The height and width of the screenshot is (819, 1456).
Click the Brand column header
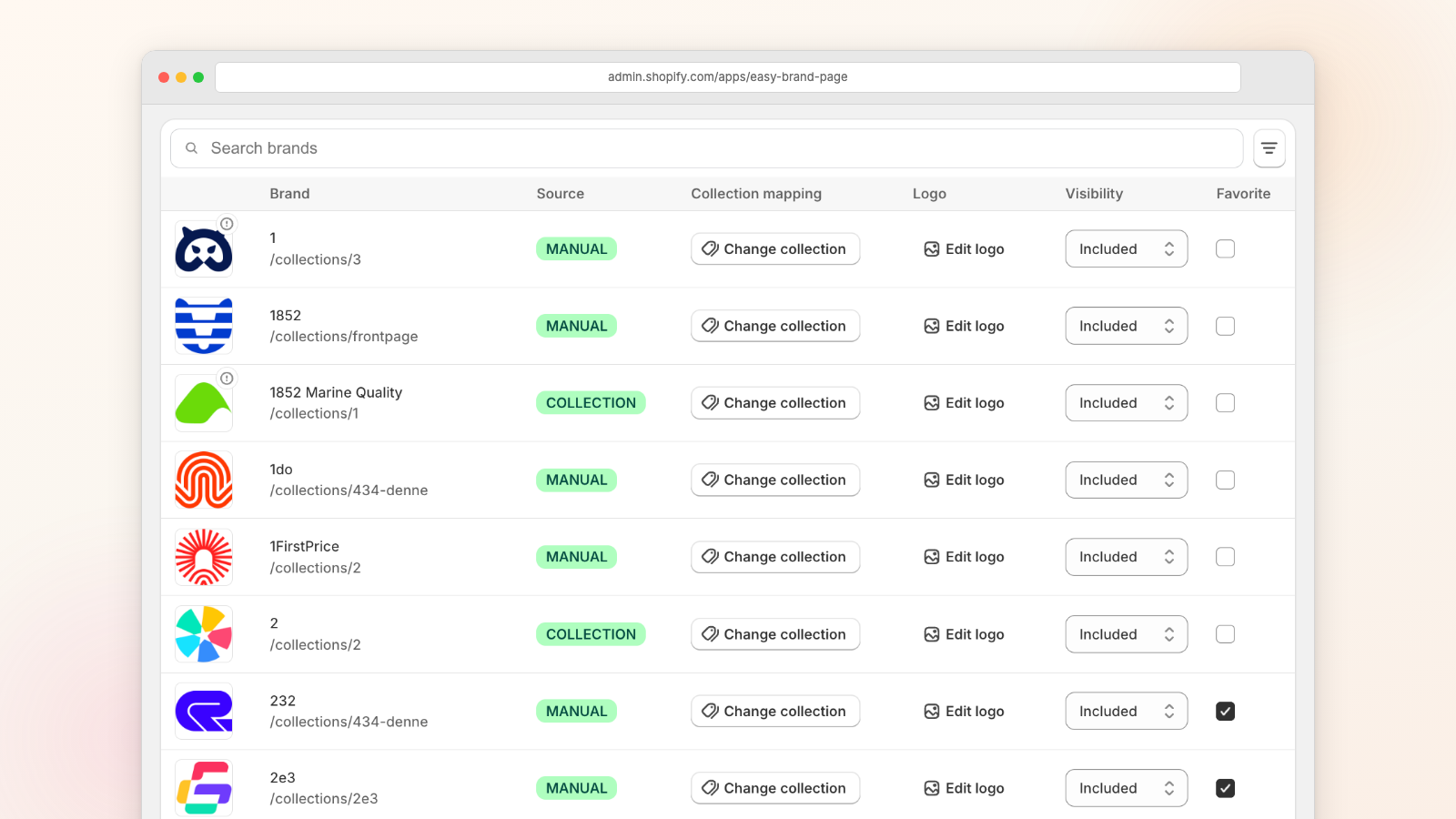289,194
